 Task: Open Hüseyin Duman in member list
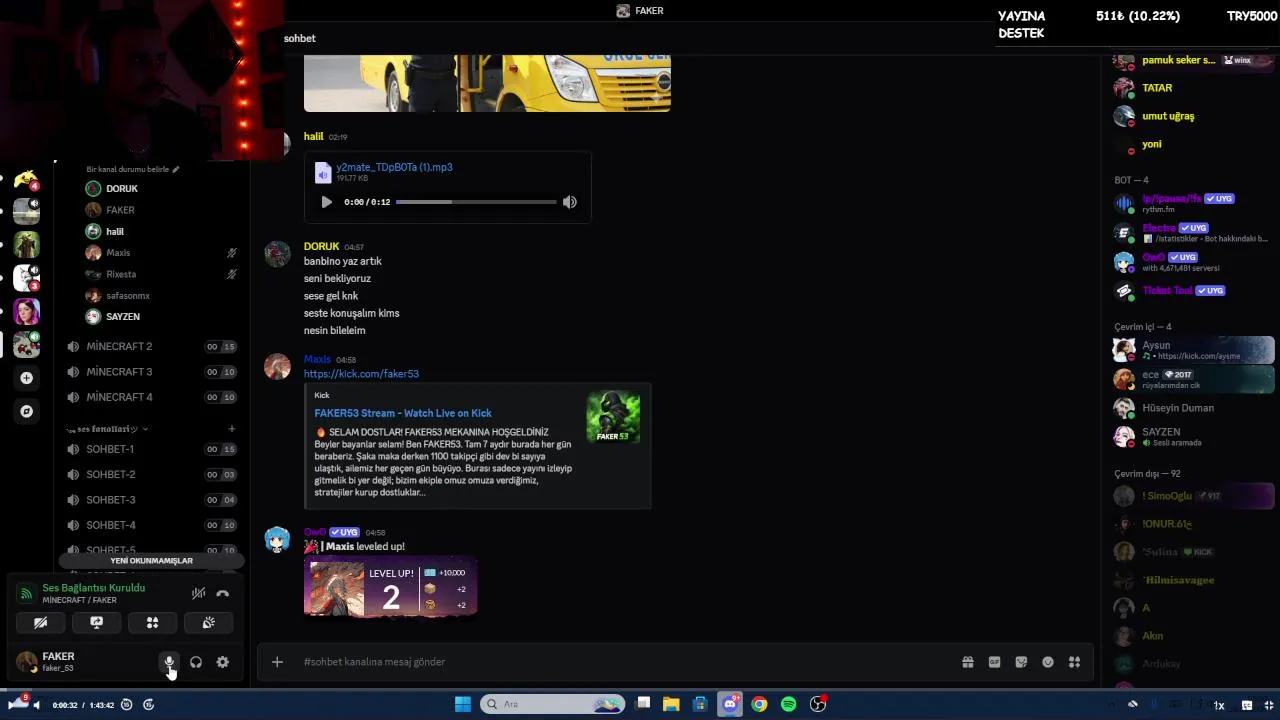click(x=1193, y=408)
